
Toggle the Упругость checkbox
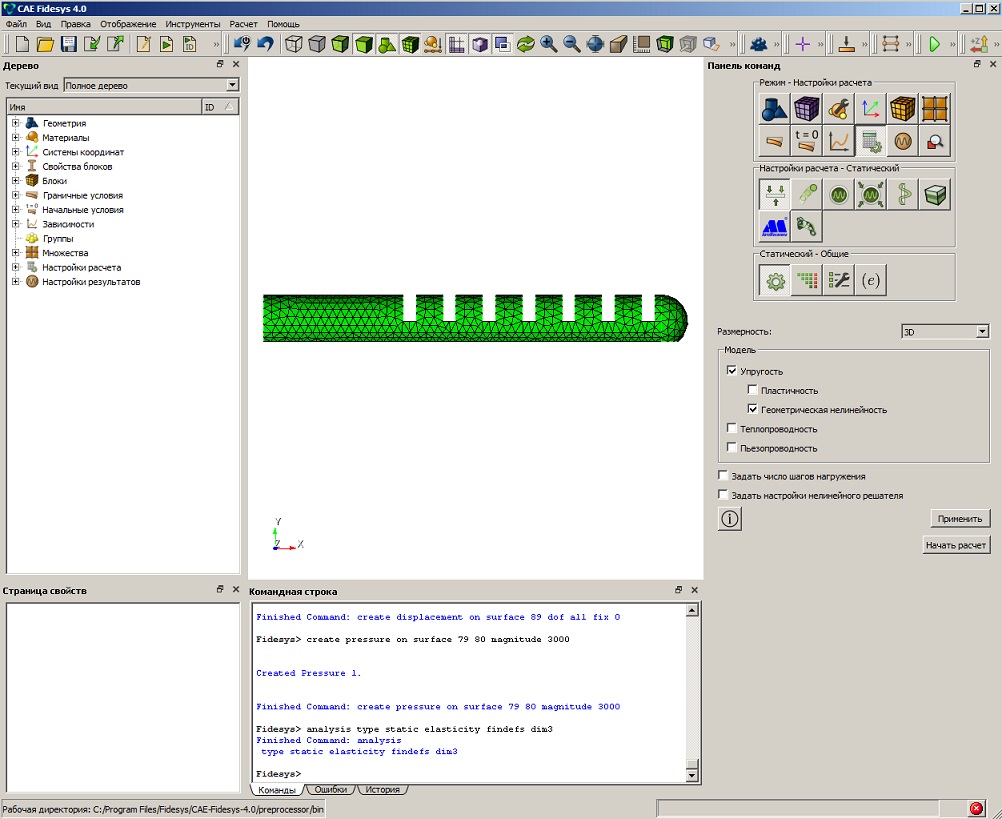pyautogui.click(x=732, y=371)
